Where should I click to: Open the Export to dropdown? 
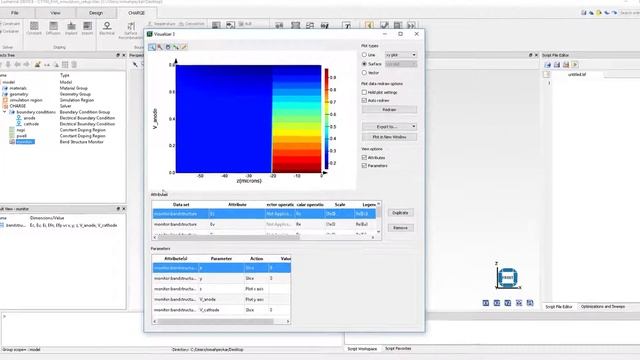389,127
